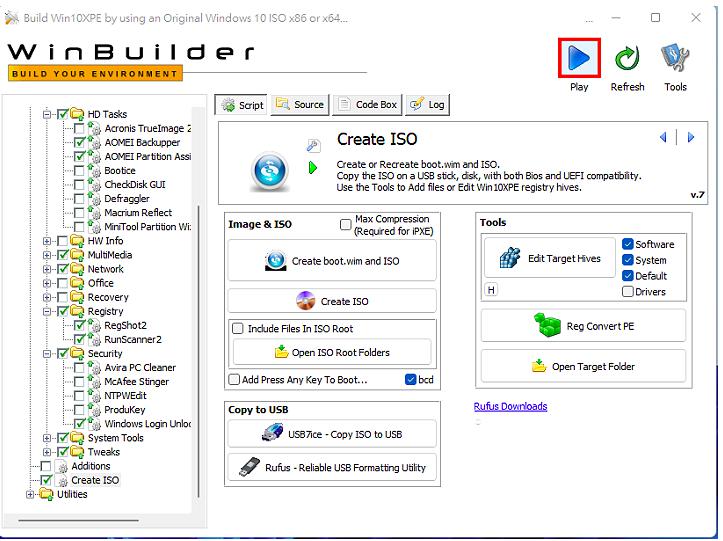The height and width of the screenshot is (541, 723).
Task: Open the Log tab
Action: coord(428,104)
